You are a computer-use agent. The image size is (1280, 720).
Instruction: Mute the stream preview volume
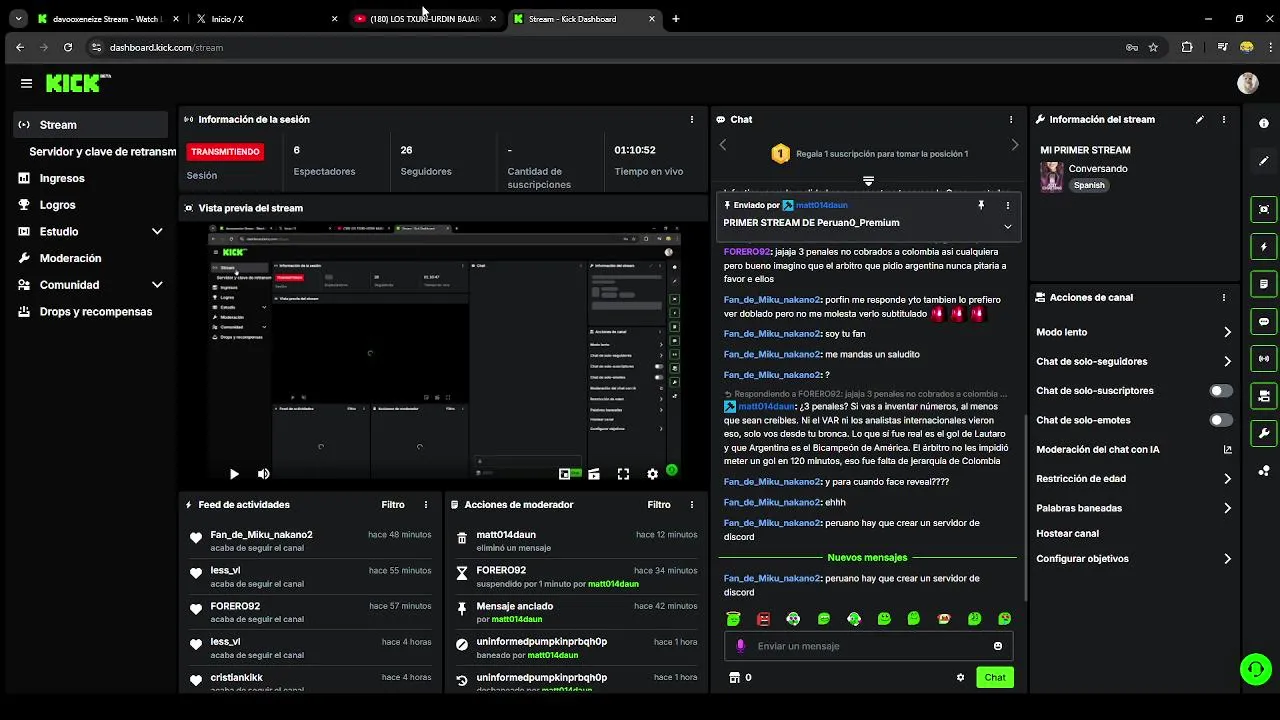click(x=263, y=474)
